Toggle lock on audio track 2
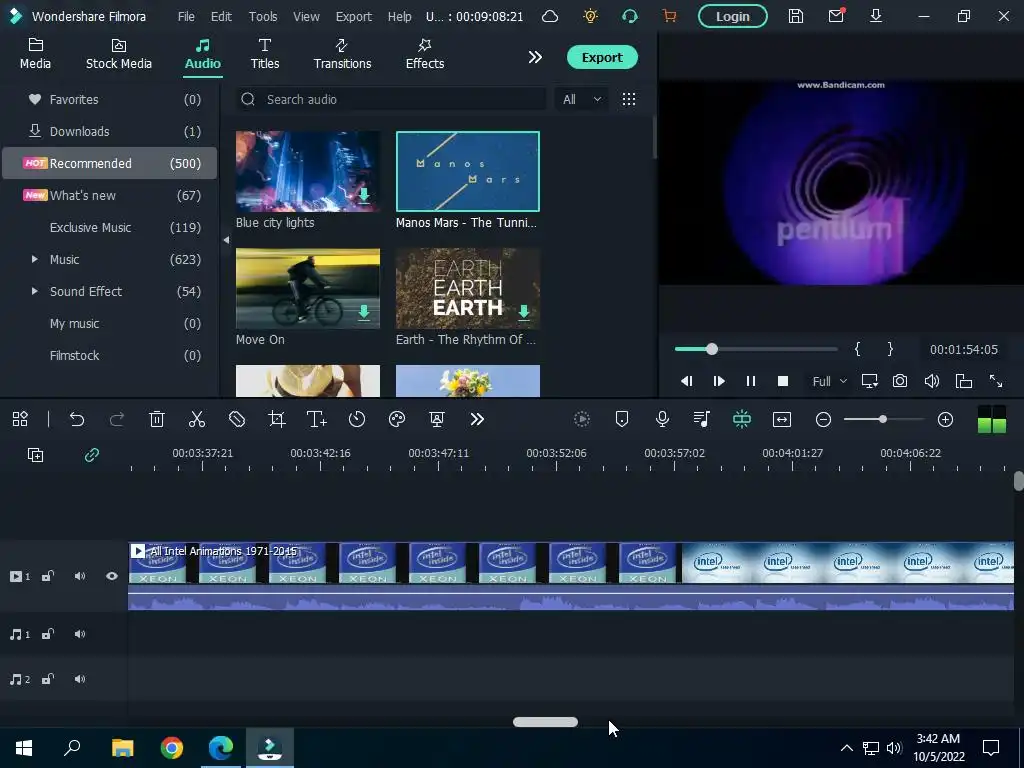1024x768 pixels. click(48, 679)
